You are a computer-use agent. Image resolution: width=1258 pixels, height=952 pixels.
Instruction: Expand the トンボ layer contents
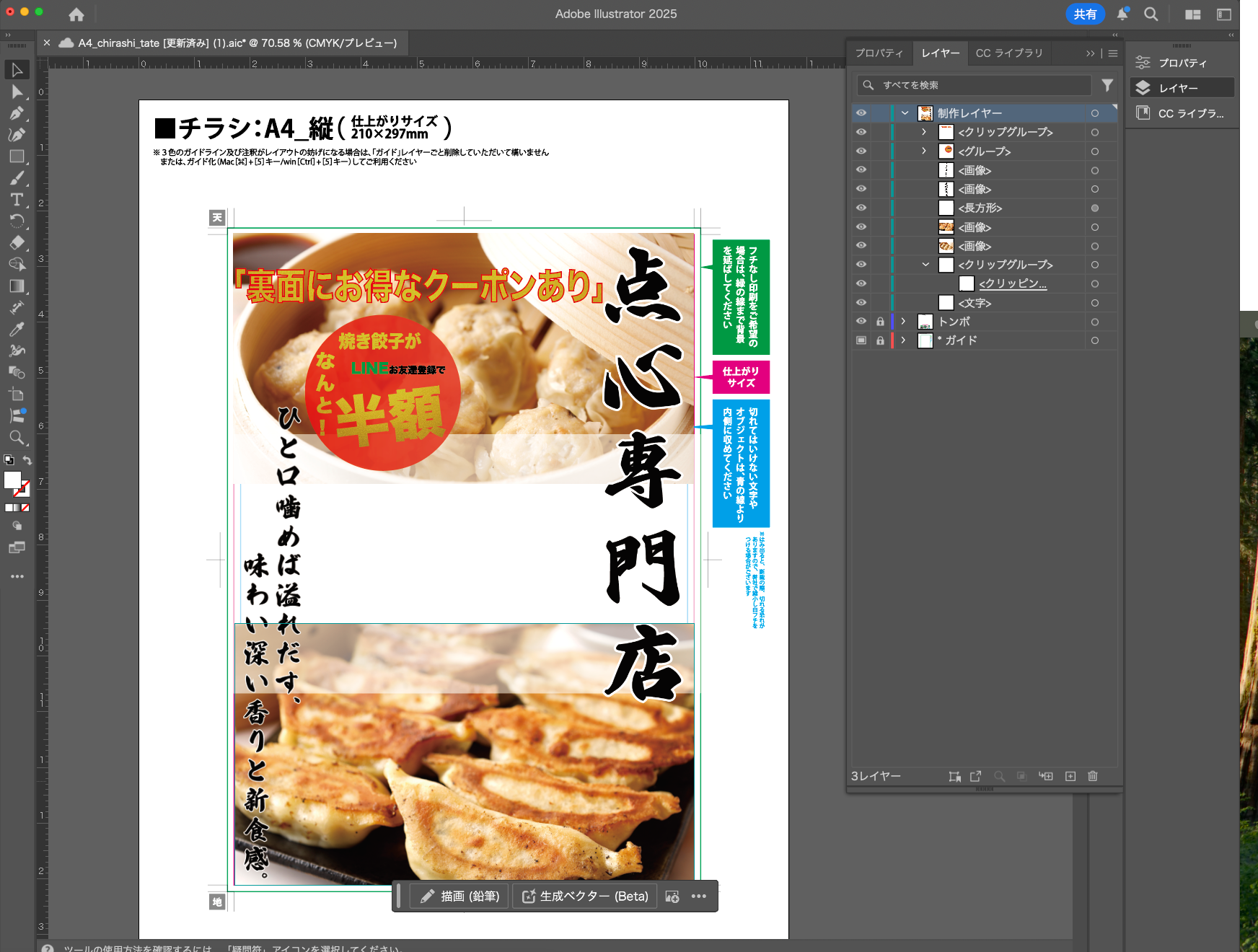[x=903, y=322]
